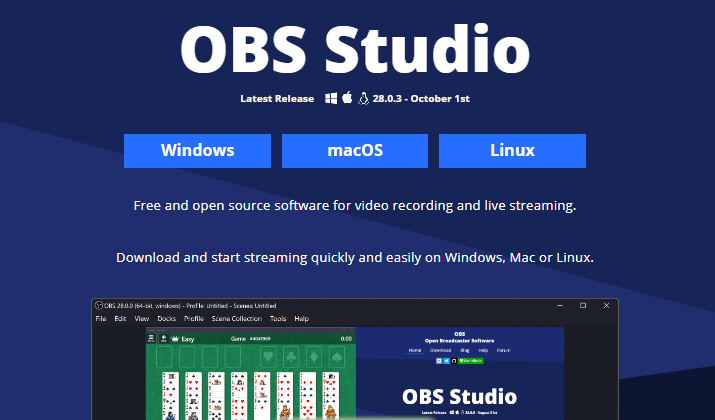Click the GitHub icon in nested site

point(454,361)
